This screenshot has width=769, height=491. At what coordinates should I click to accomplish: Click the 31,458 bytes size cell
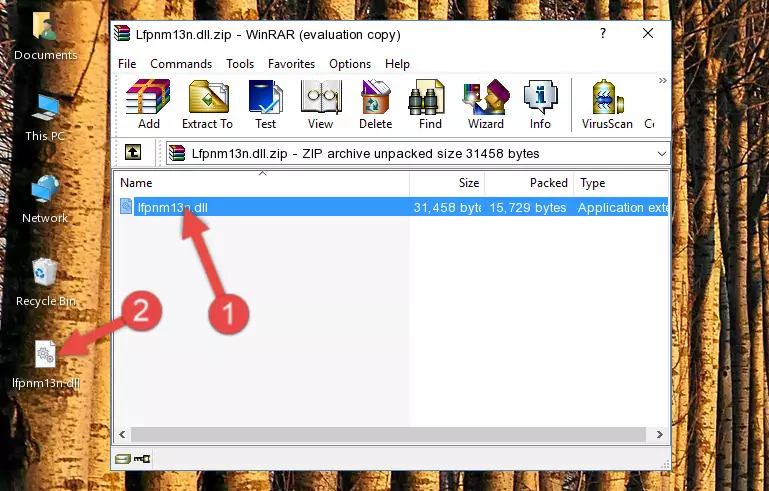pos(447,207)
